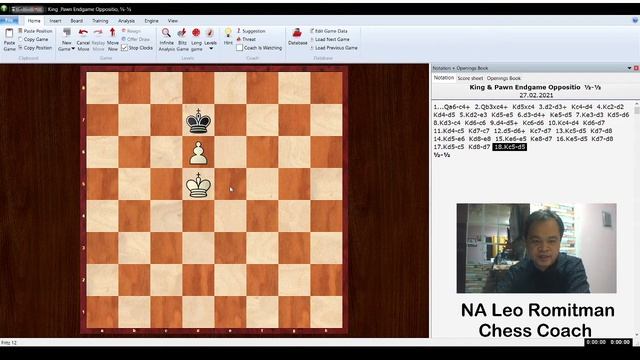Expand the New Game dropdown arrow

tap(73, 49)
